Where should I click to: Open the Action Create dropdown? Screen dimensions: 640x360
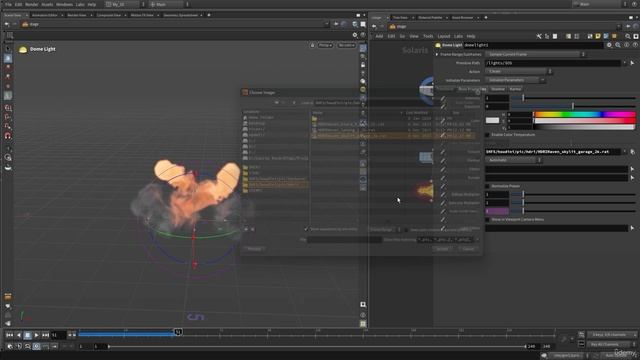[x=518, y=71]
